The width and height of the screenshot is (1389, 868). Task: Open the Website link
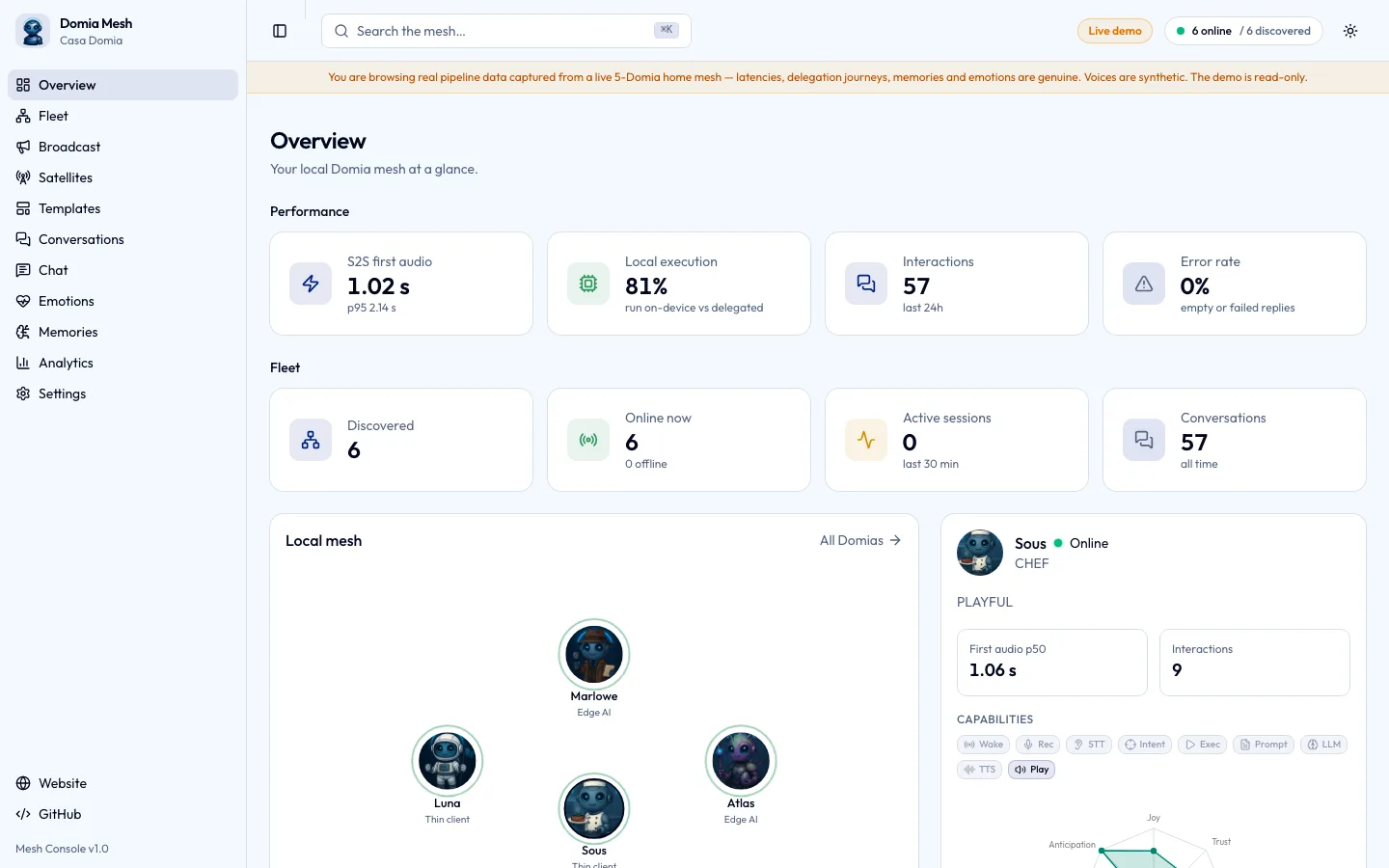123,783
